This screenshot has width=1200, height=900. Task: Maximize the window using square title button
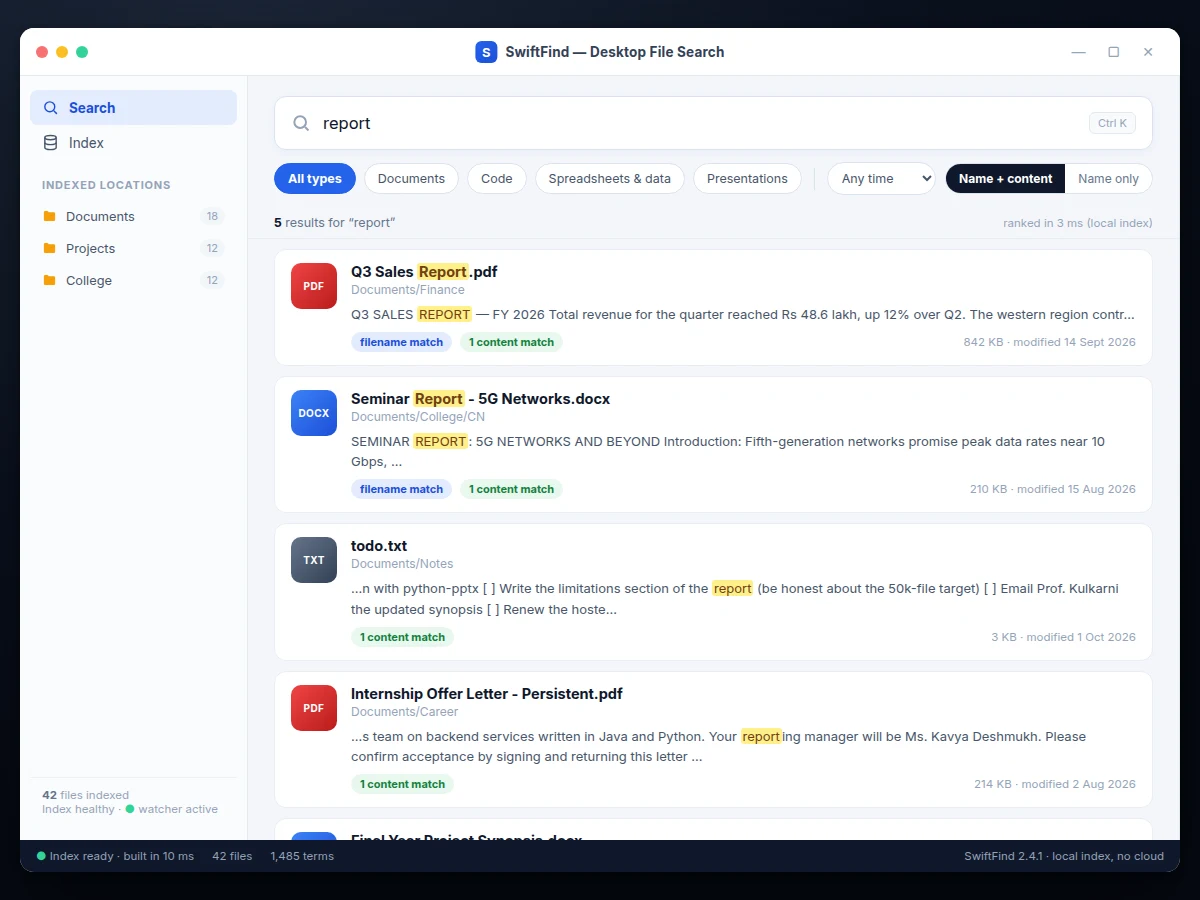tap(1113, 52)
